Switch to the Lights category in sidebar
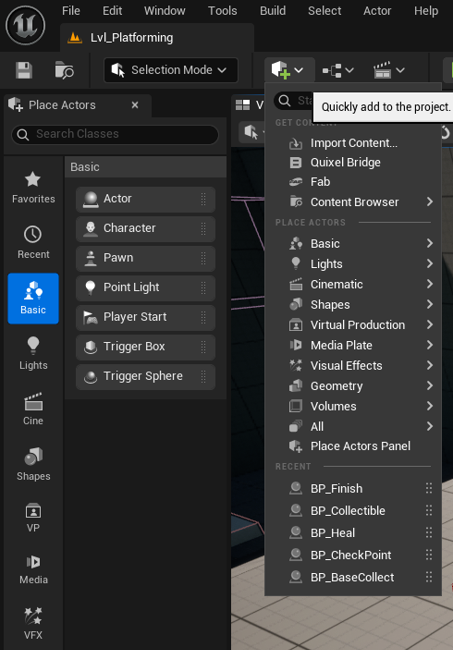Screen dimensions: 453x650 tap(33, 354)
